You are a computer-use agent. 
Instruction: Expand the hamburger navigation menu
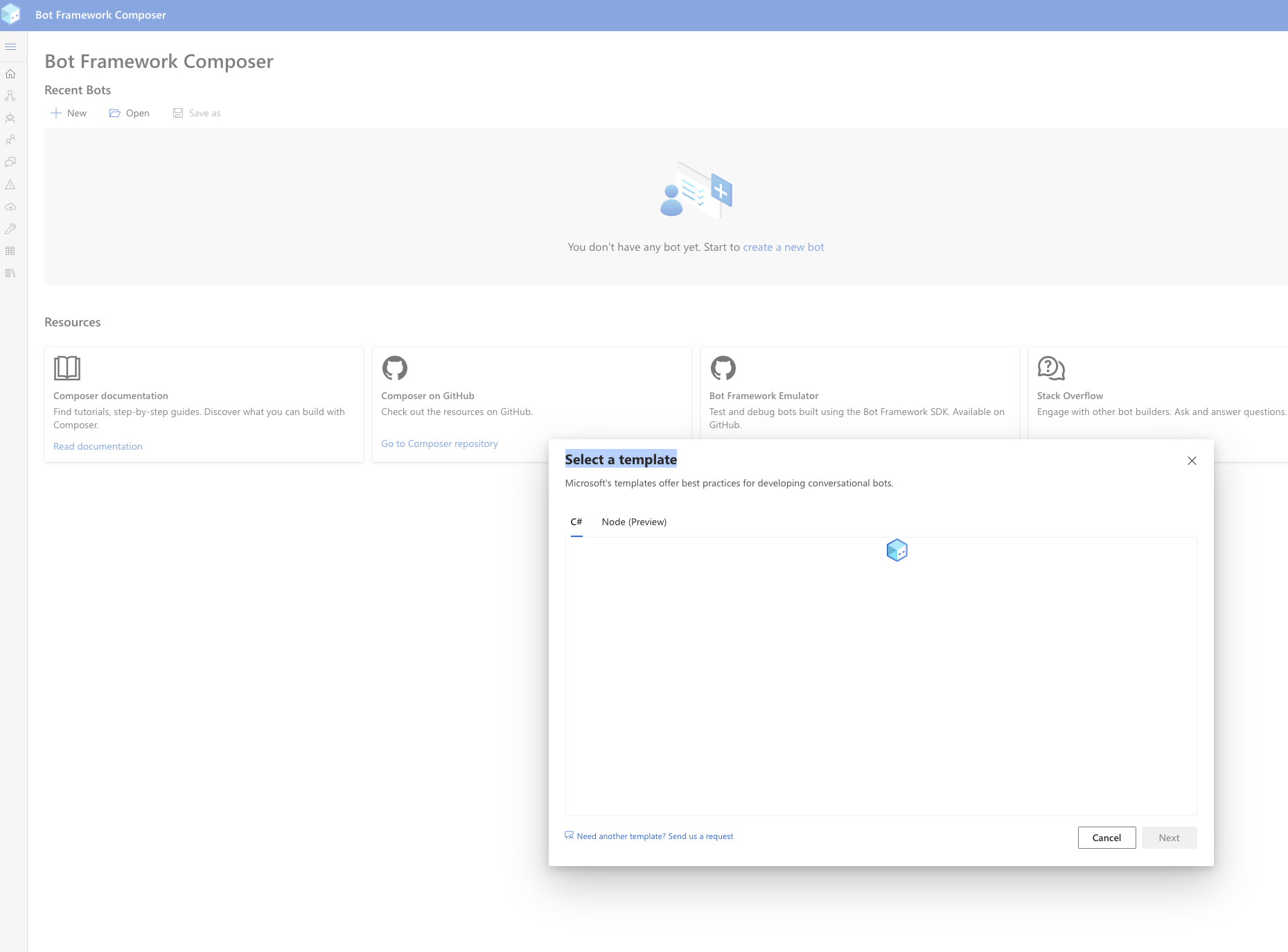10,46
